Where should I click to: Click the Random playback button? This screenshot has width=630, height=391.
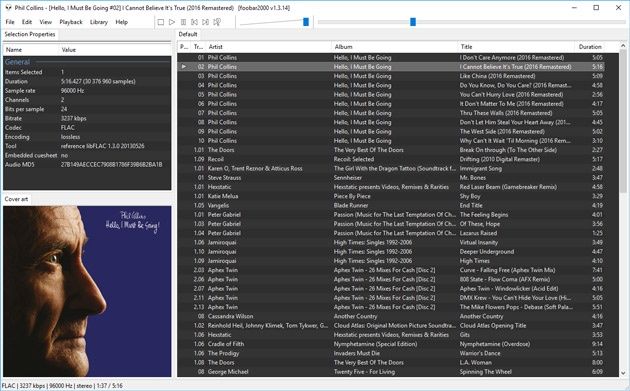pyautogui.click(x=217, y=22)
